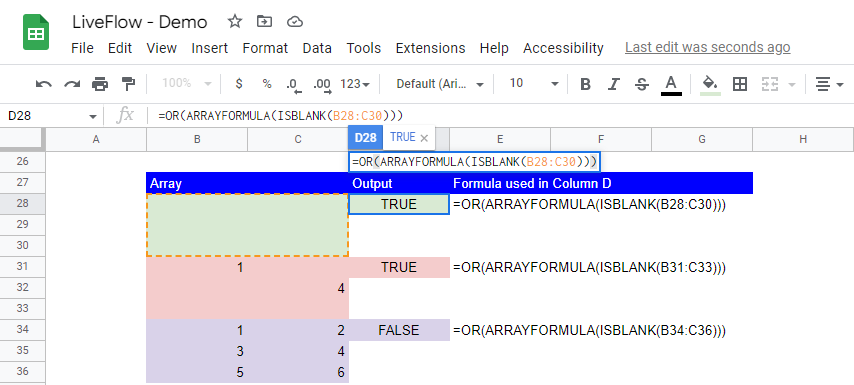This screenshot has width=854, height=385.
Task: Click the Undo icon
Action: [x=44, y=84]
